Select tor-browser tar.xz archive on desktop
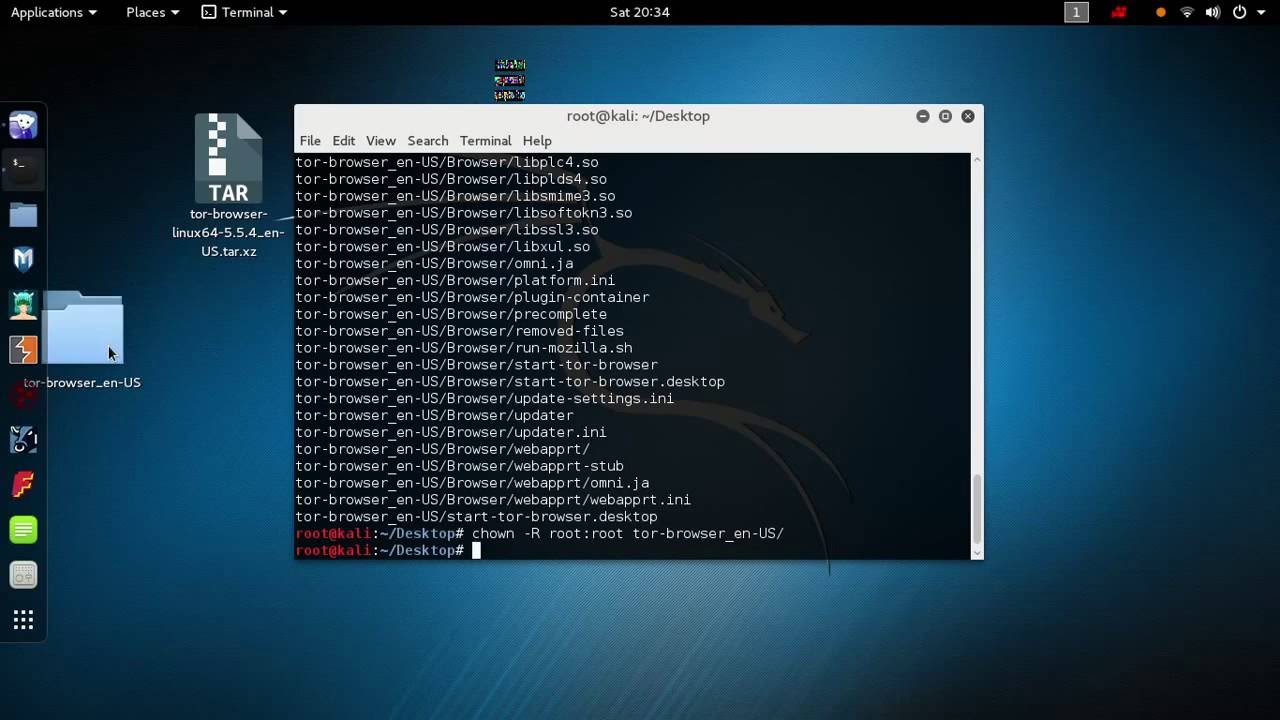The height and width of the screenshot is (720, 1280). click(x=228, y=185)
